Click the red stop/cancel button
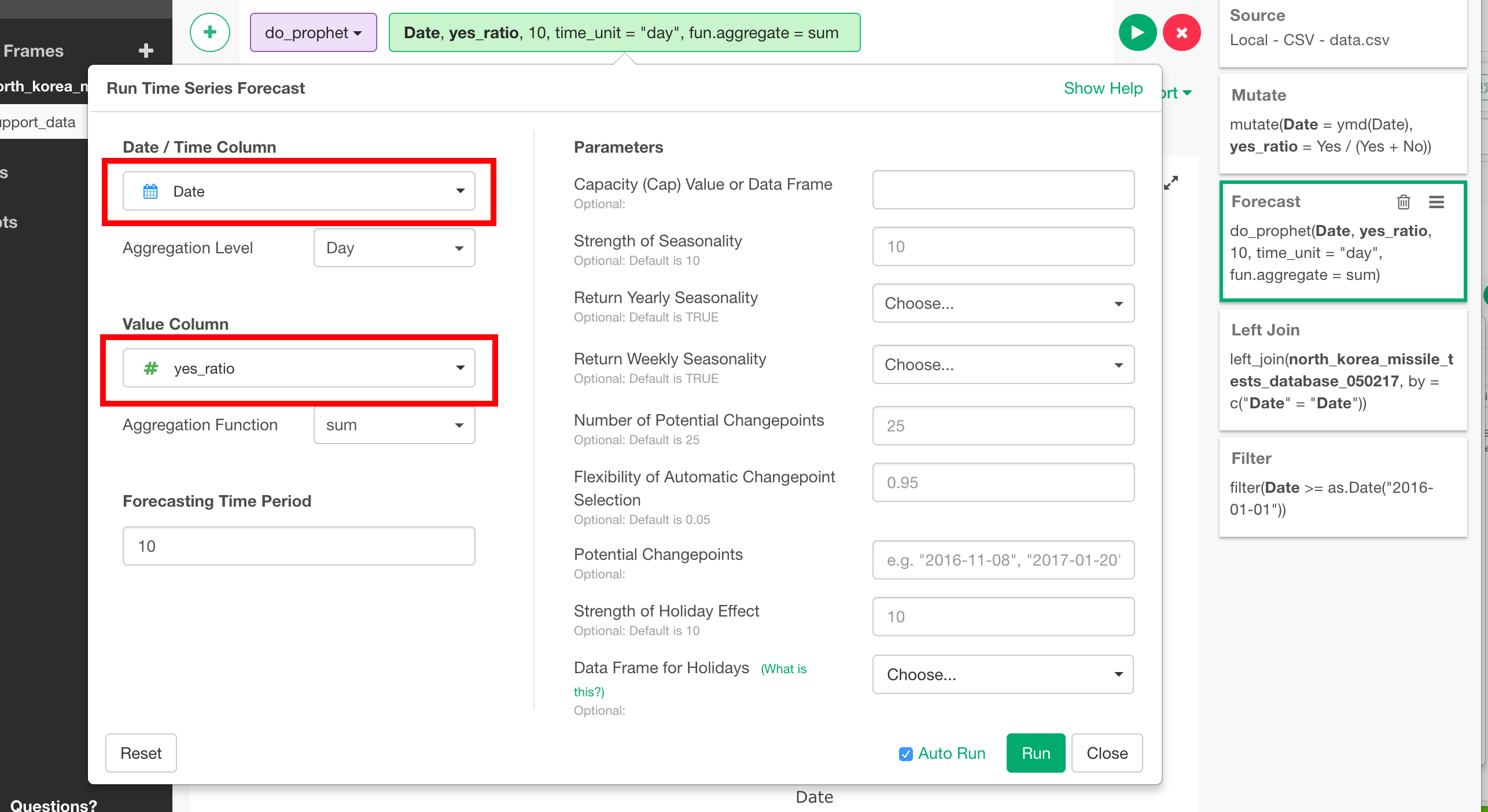Image resolution: width=1488 pixels, height=812 pixels. click(1180, 33)
